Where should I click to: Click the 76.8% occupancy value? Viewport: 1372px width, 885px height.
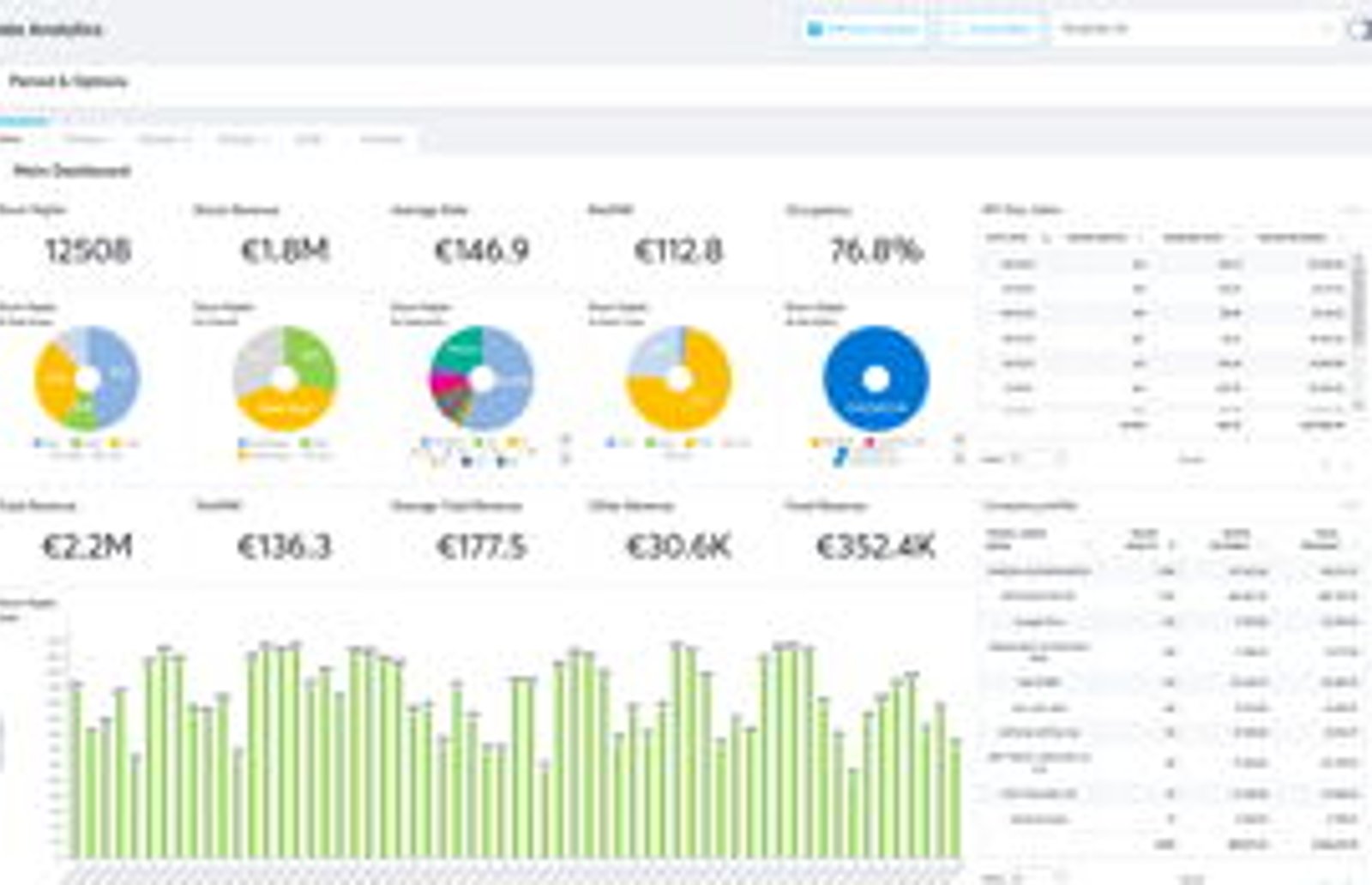coord(876,250)
